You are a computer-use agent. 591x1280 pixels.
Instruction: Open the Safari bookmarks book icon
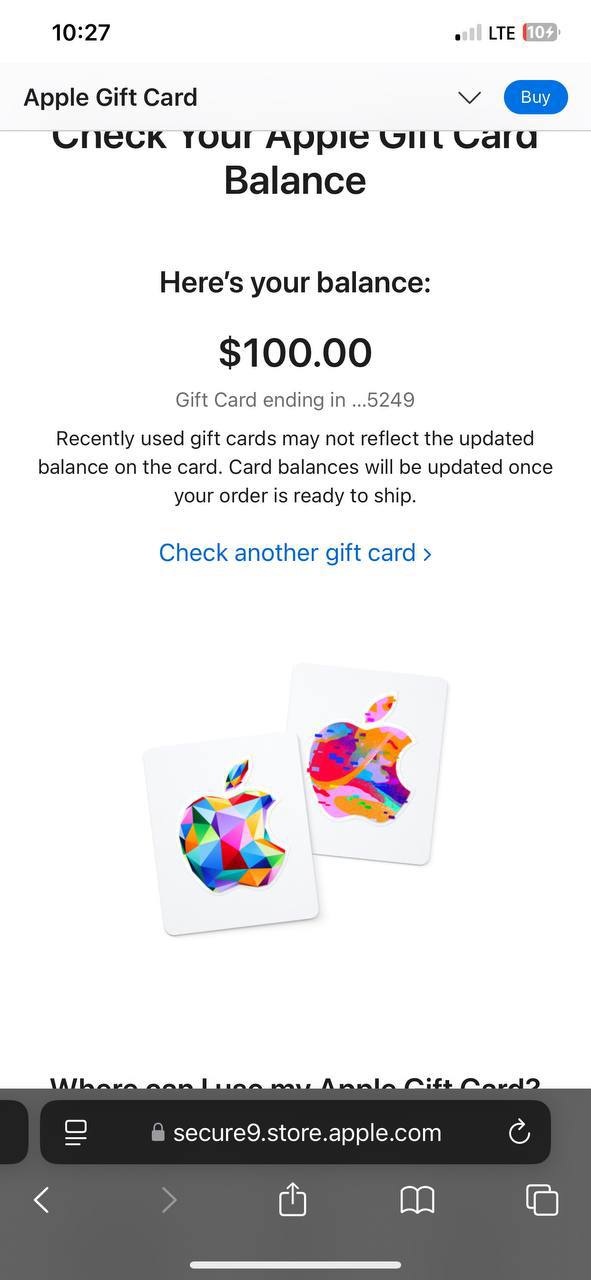417,1200
